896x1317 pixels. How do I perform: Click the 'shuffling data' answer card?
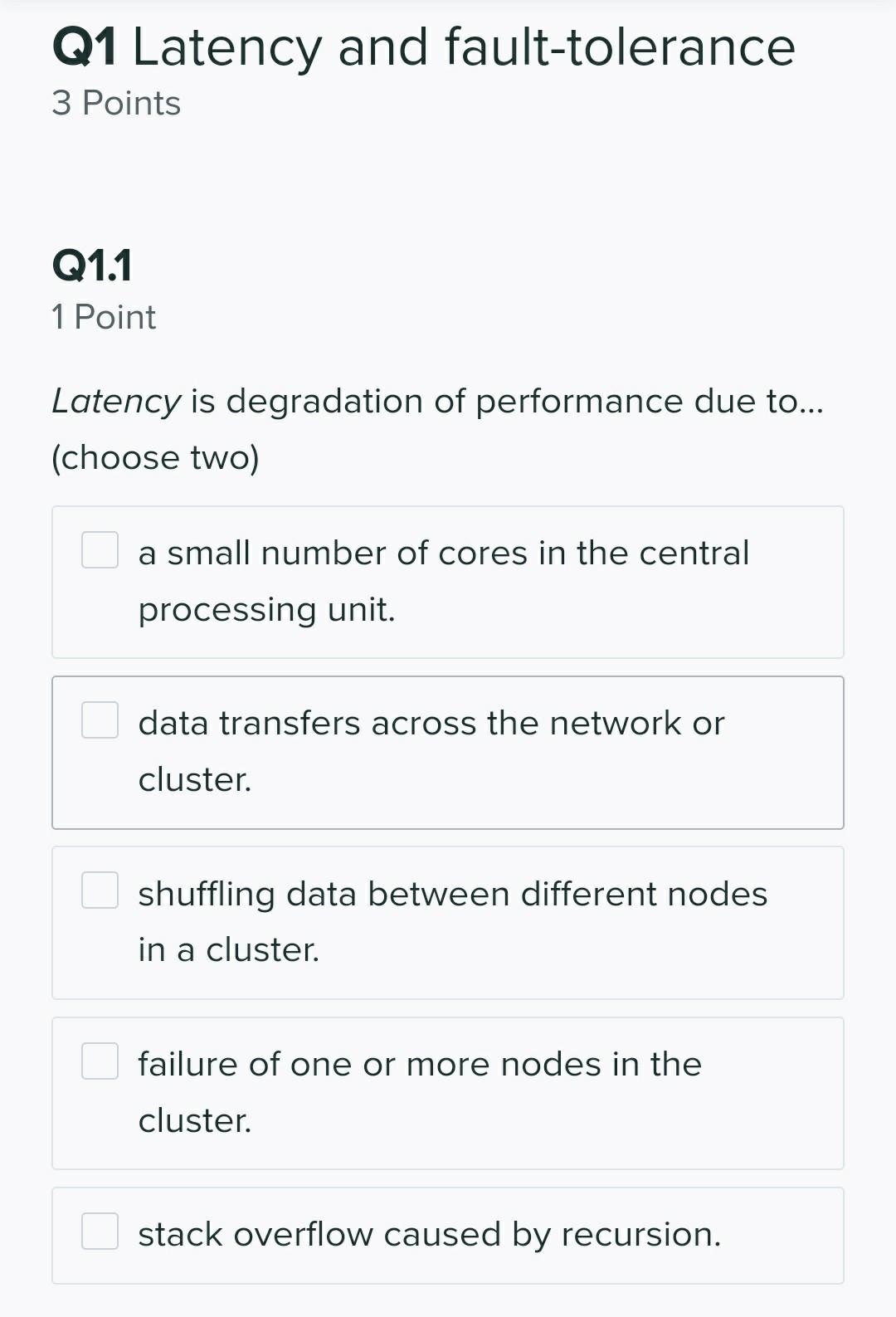point(448,922)
